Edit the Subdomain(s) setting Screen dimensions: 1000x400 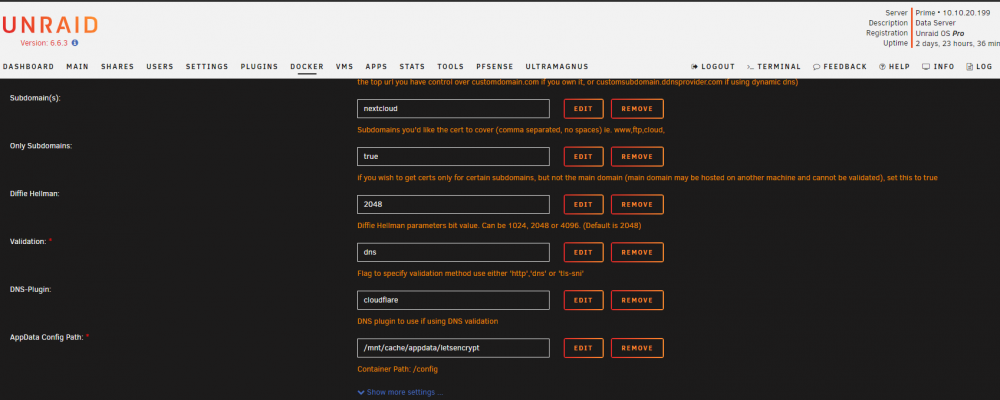[584, 108]
